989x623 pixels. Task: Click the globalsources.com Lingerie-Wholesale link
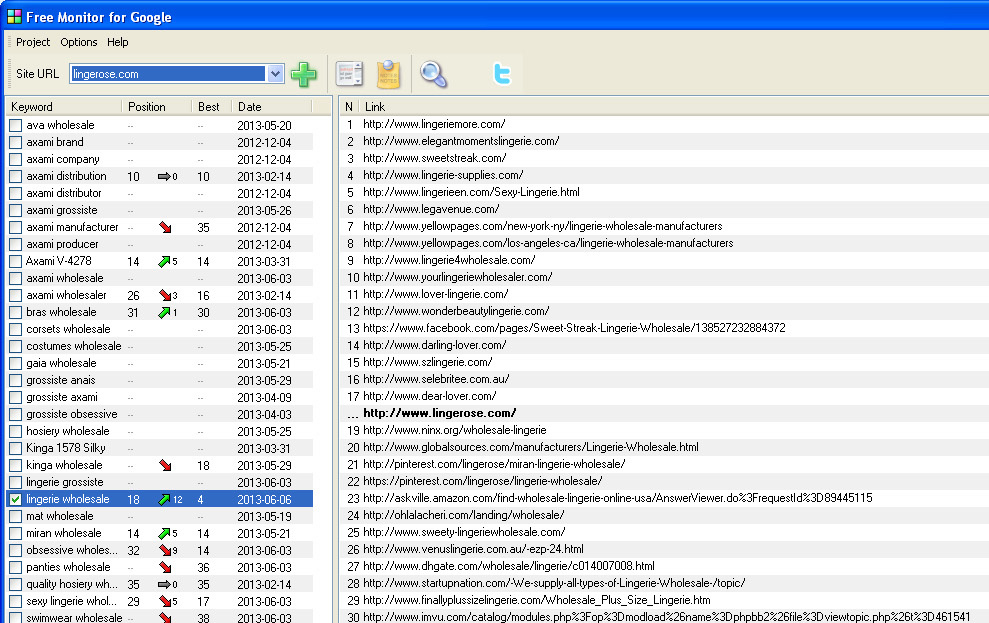click(531, 447)
